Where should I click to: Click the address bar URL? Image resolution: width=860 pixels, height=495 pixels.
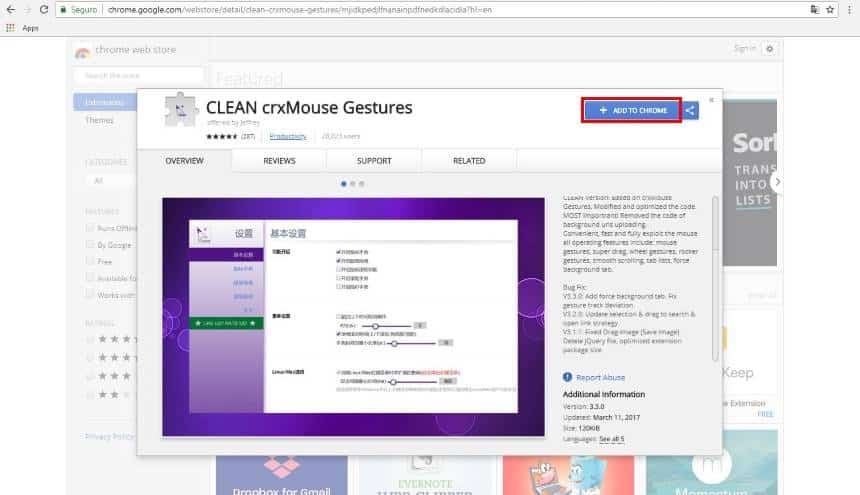point(299,10)
